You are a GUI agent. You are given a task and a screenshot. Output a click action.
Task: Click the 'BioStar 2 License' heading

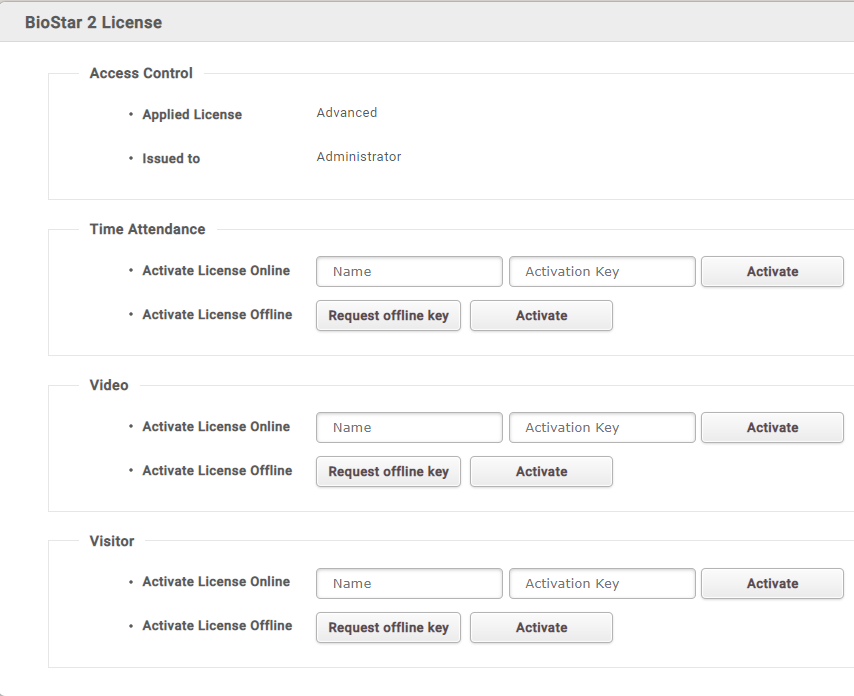coord(93,22)
